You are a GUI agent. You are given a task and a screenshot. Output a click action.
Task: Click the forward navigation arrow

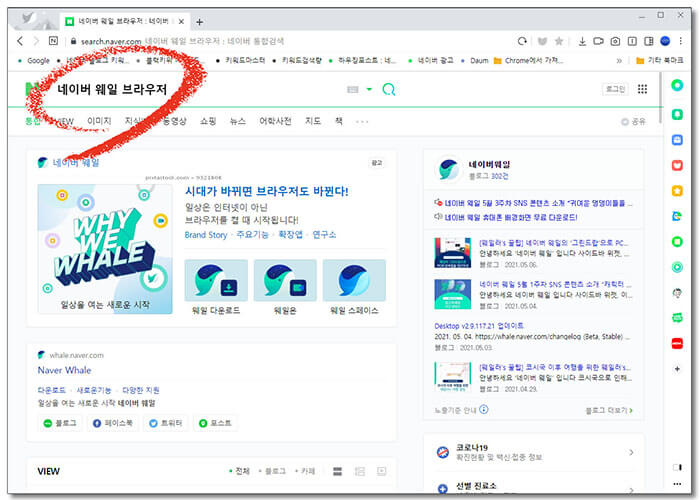[36, 41]
